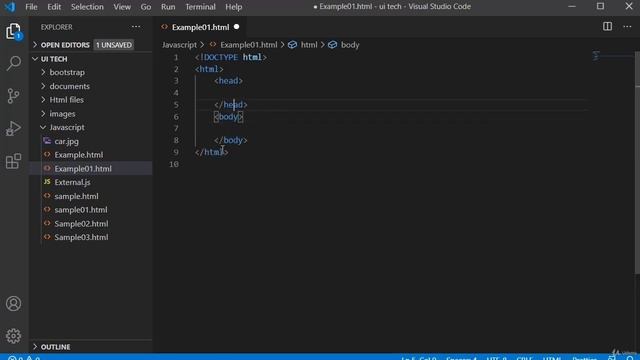640x360 pixels.
Task: Open the Terminal menu
Action: pos(200,7)
